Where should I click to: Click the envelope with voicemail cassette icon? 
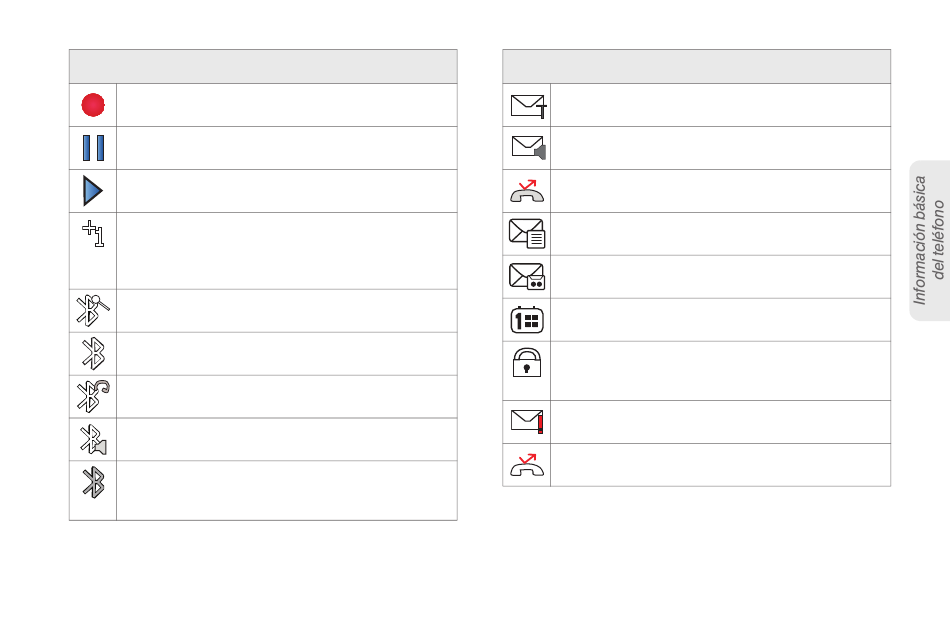click(x=527, y=277)
